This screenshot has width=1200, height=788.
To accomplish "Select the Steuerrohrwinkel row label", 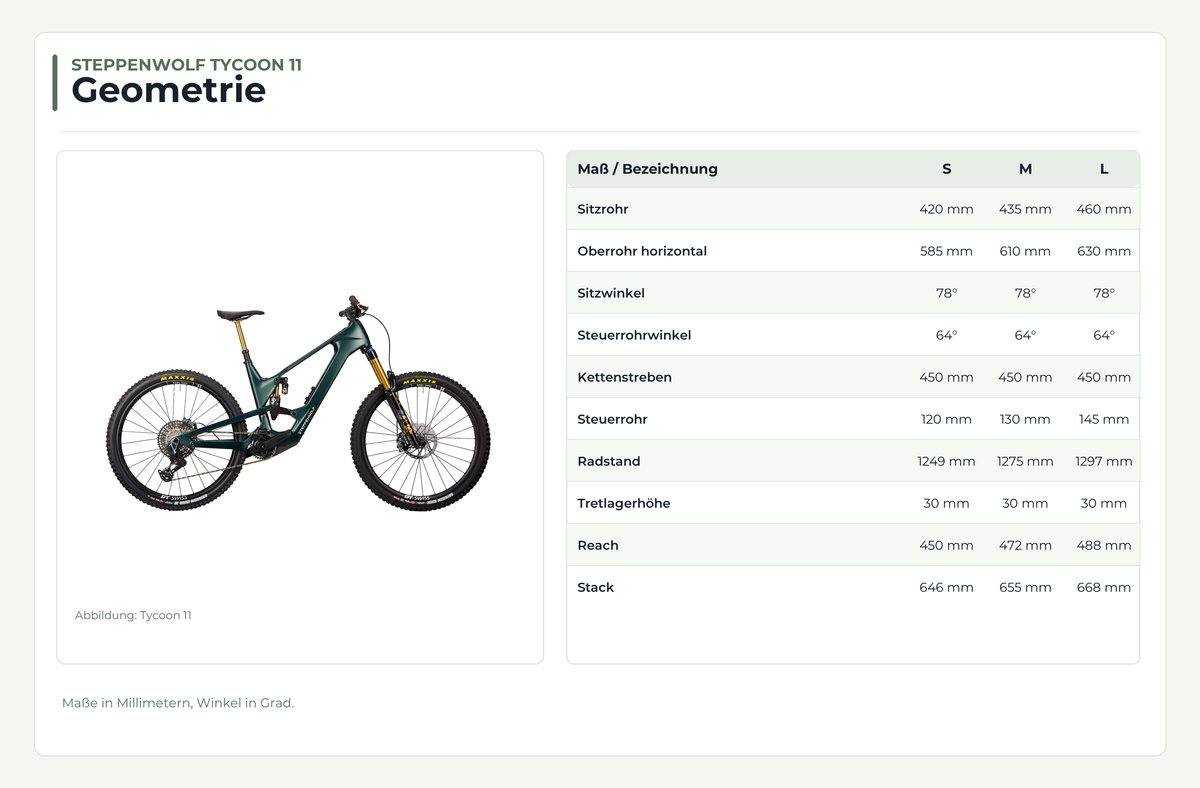I will click(x=634, y=335).
